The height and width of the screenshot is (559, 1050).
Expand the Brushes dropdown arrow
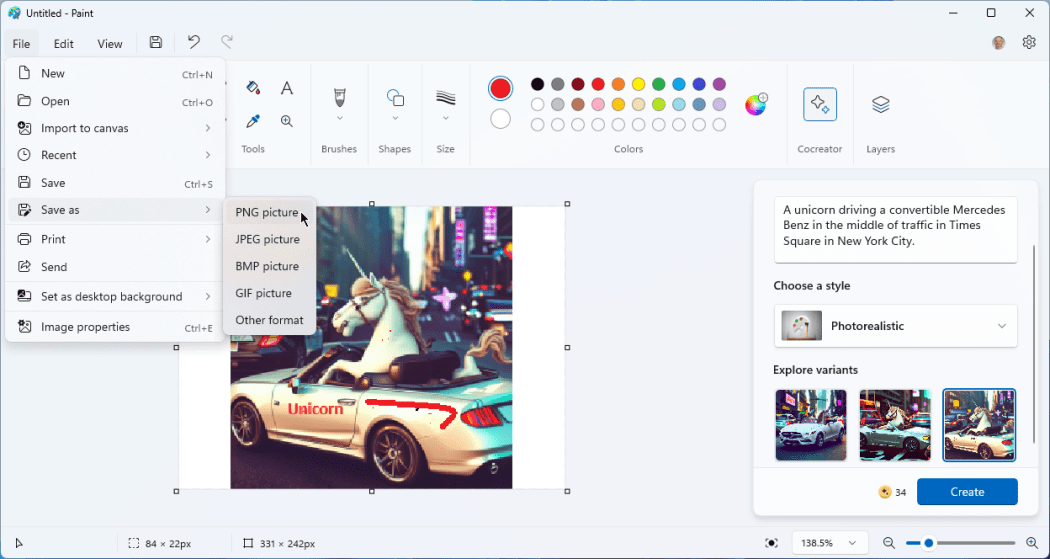339,119
